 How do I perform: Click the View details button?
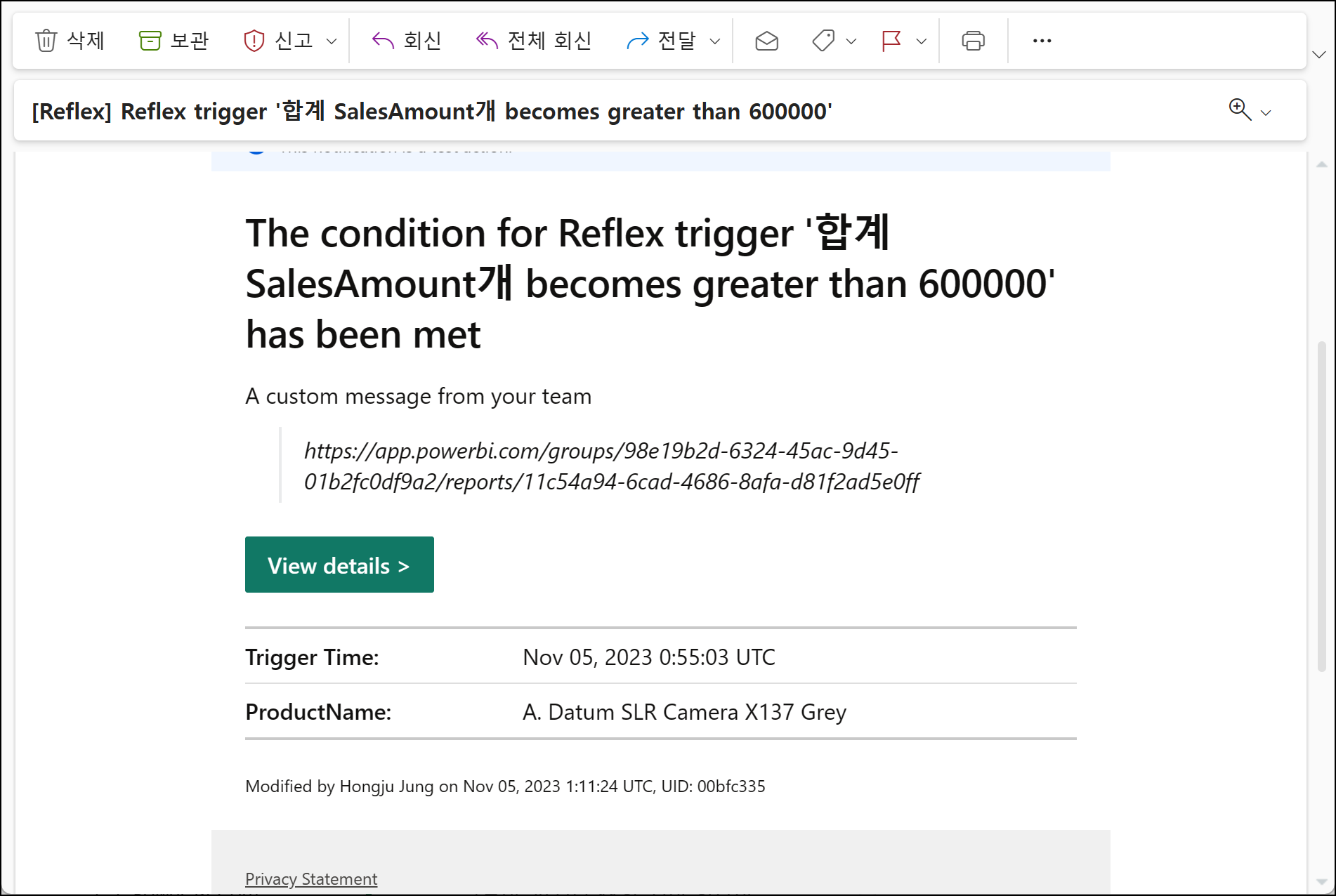(339, 565)
